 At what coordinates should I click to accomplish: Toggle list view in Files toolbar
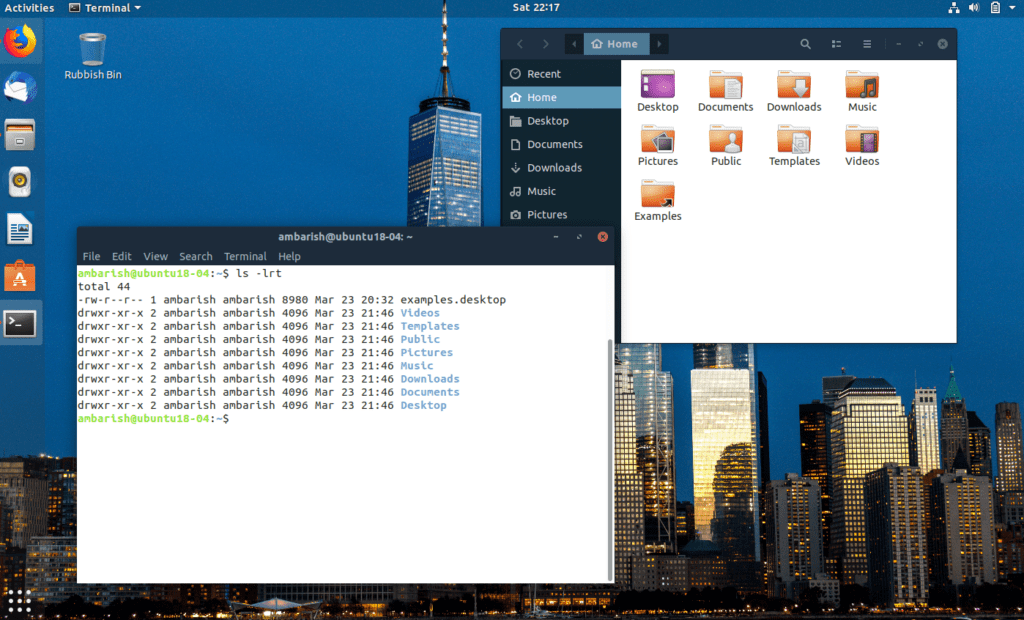[836, 44]
